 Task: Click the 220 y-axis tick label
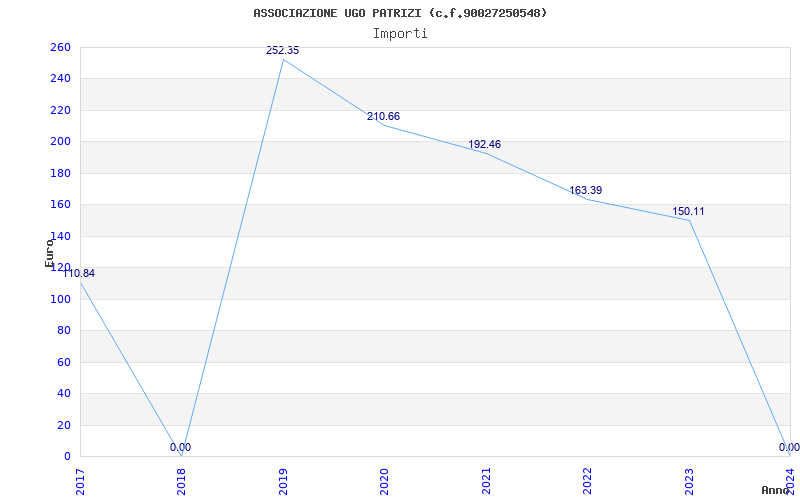(60, 110)
